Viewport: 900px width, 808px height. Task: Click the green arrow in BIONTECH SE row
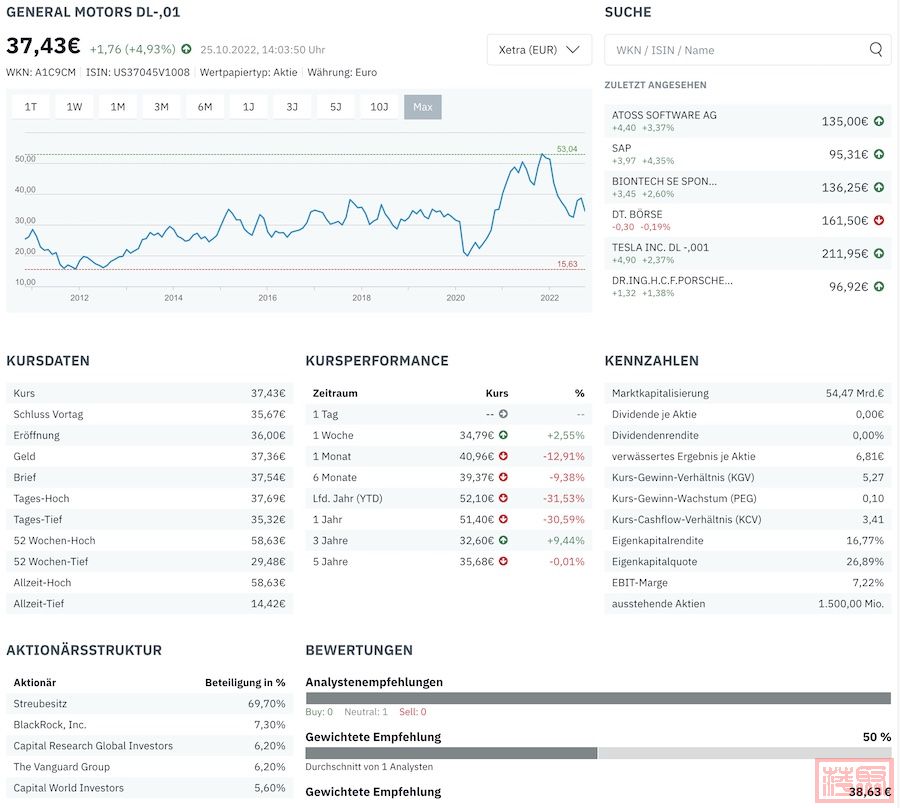(879, 187)
